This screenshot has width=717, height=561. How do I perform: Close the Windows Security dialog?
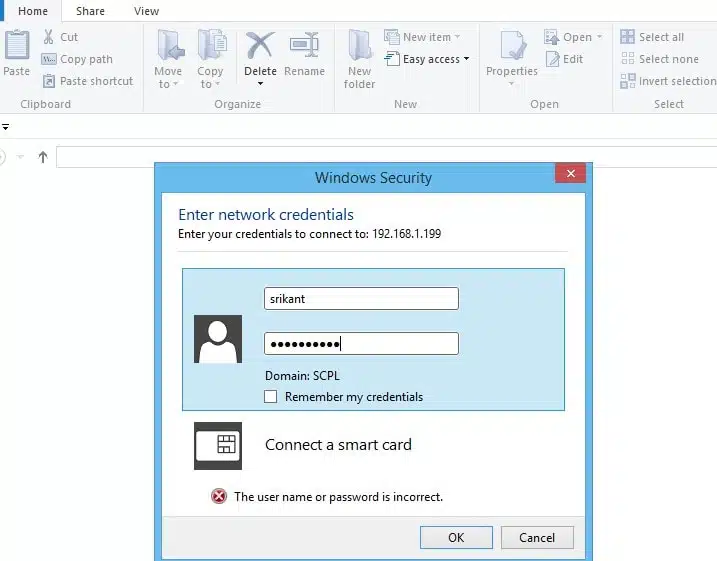[x=570, y=173]
